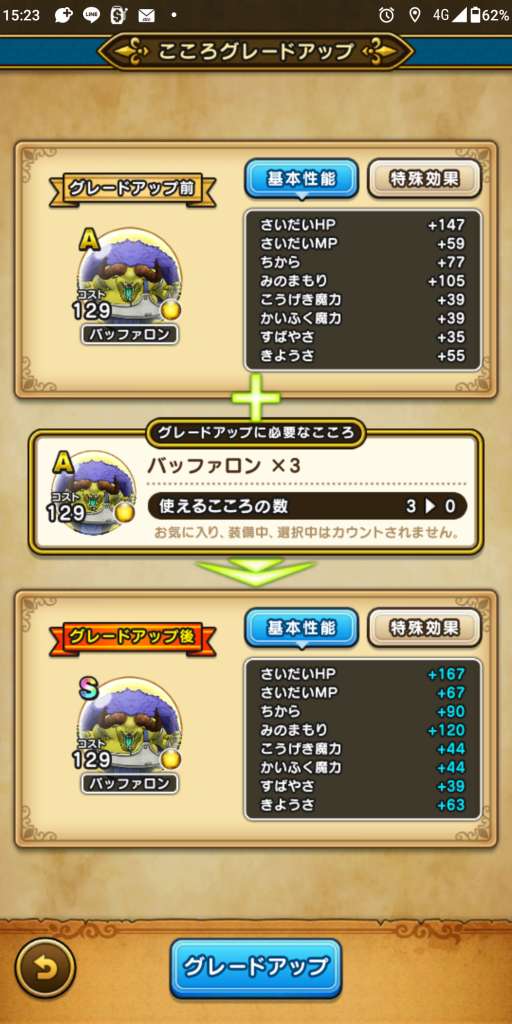The width and height of the screenshot is (512, 1024).
Task: Open 特殊効果 tab in the after-upgrade panel
Action: pyautogui.click(x=424, y=628)
